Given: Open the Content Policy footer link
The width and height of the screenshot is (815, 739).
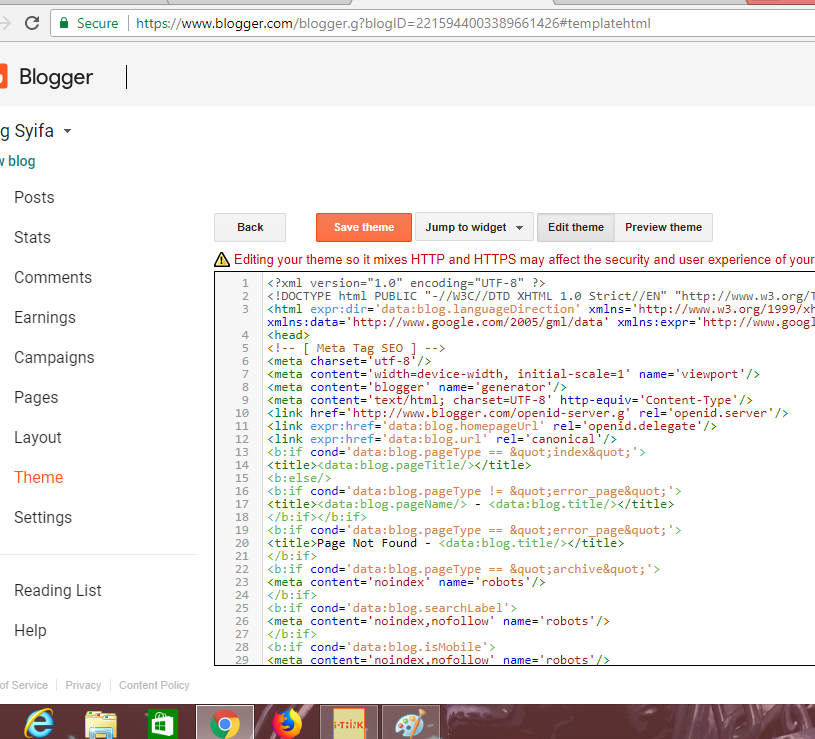Looking at the screenshot, I should click(x=154, y=685).
